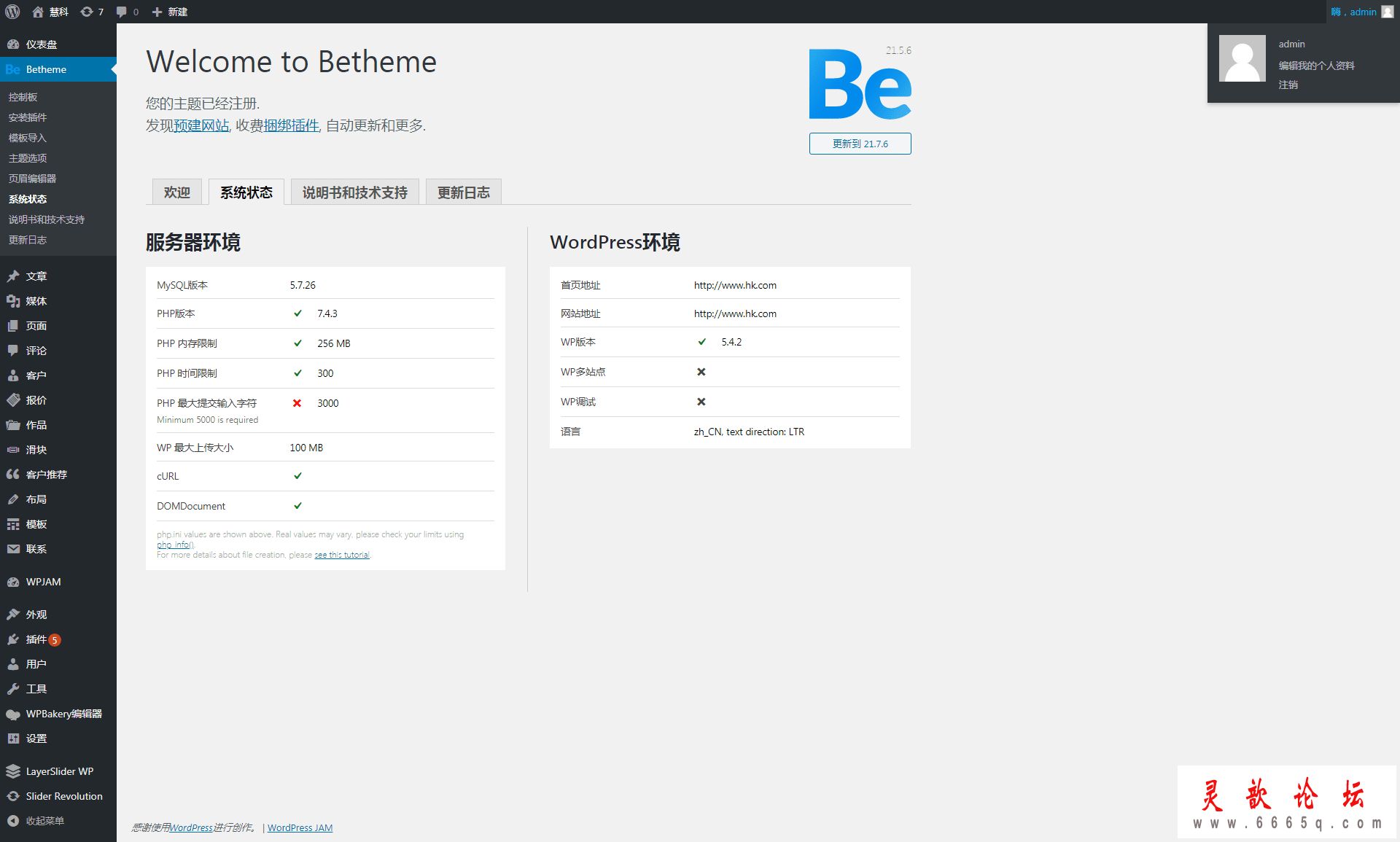Open 滑块 slides icon
1400x842 pixels.
(13, 450)
